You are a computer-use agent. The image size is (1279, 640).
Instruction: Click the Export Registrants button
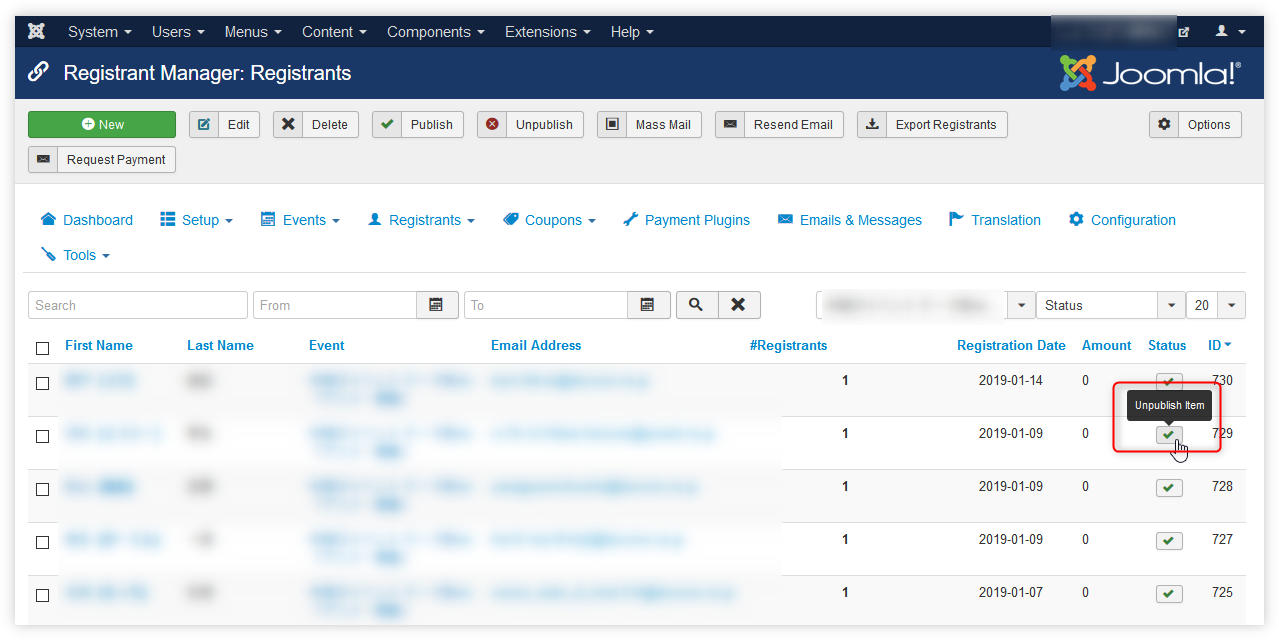point(932,125)
